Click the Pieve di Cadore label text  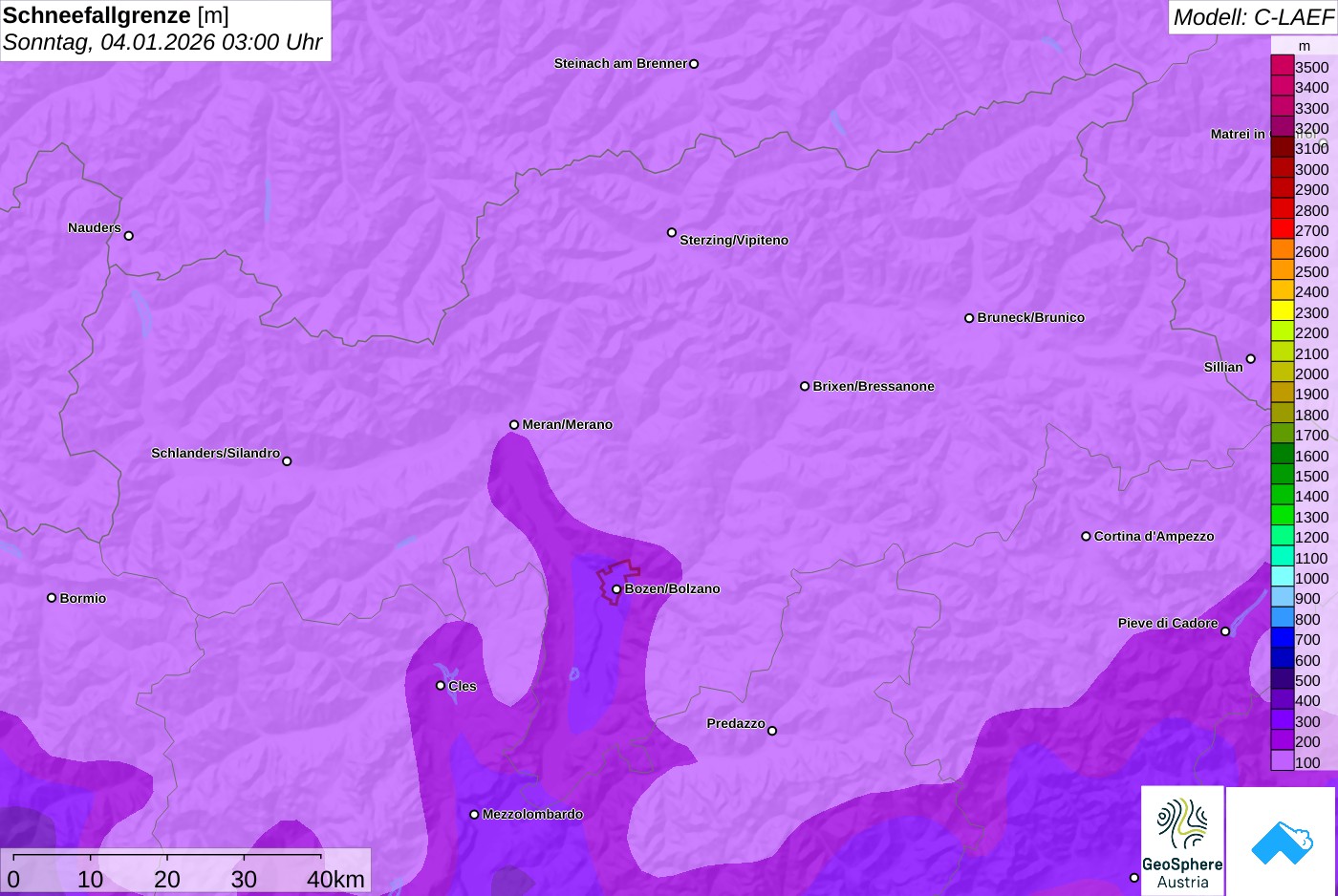pyautogui.click(x=1168, y=623)
